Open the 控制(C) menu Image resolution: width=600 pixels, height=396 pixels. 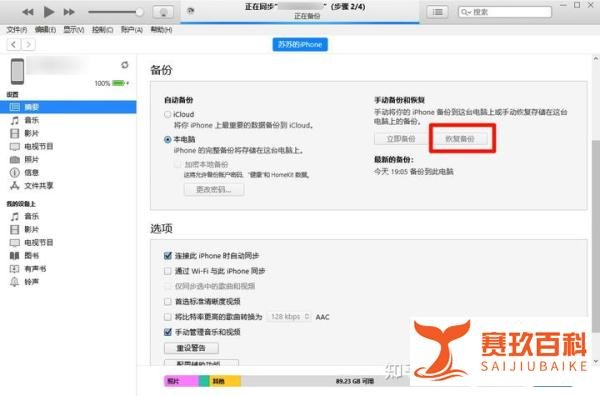(102, 29)
